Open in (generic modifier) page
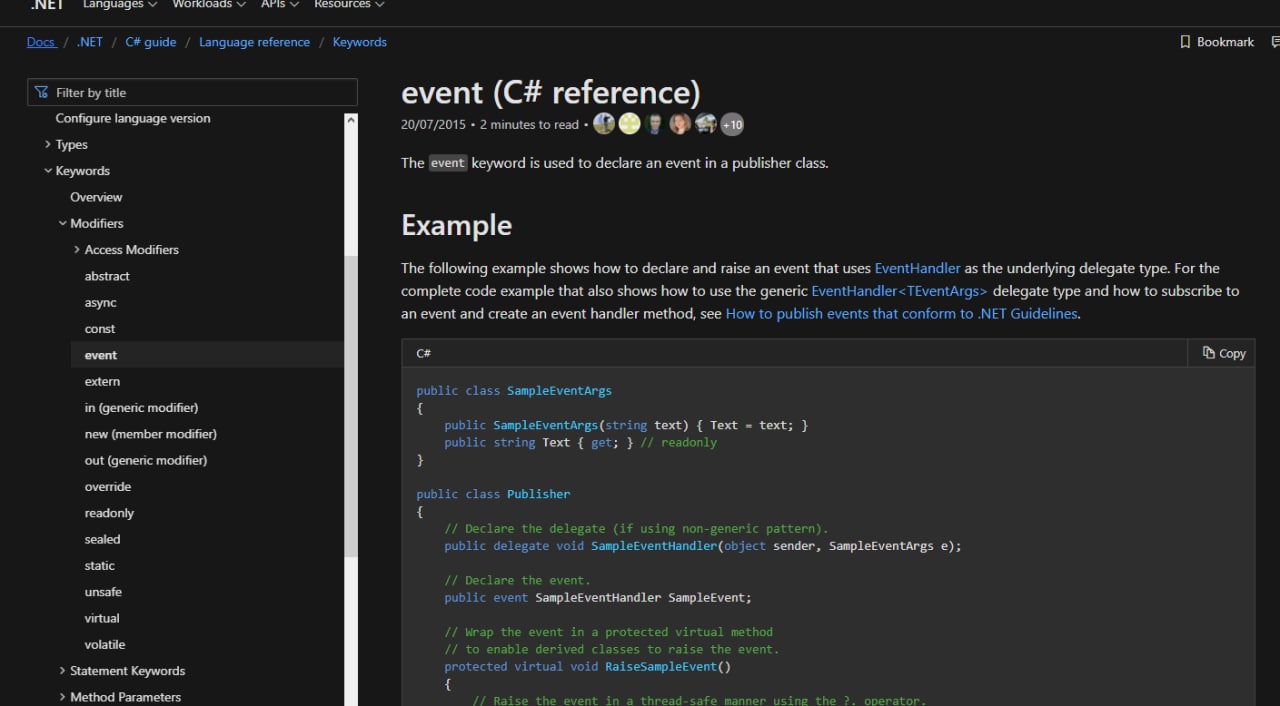The width and height of the screenshot is (1280, 706). [141, 407]
